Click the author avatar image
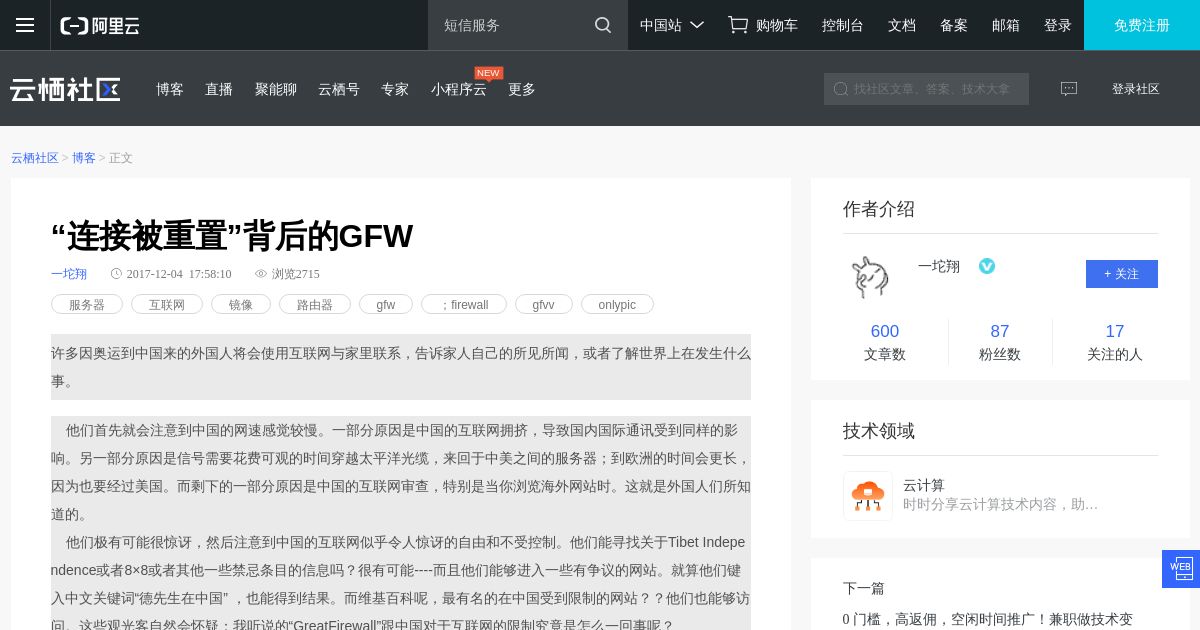This screenshot has width=1200, height=630. (869, 276)
